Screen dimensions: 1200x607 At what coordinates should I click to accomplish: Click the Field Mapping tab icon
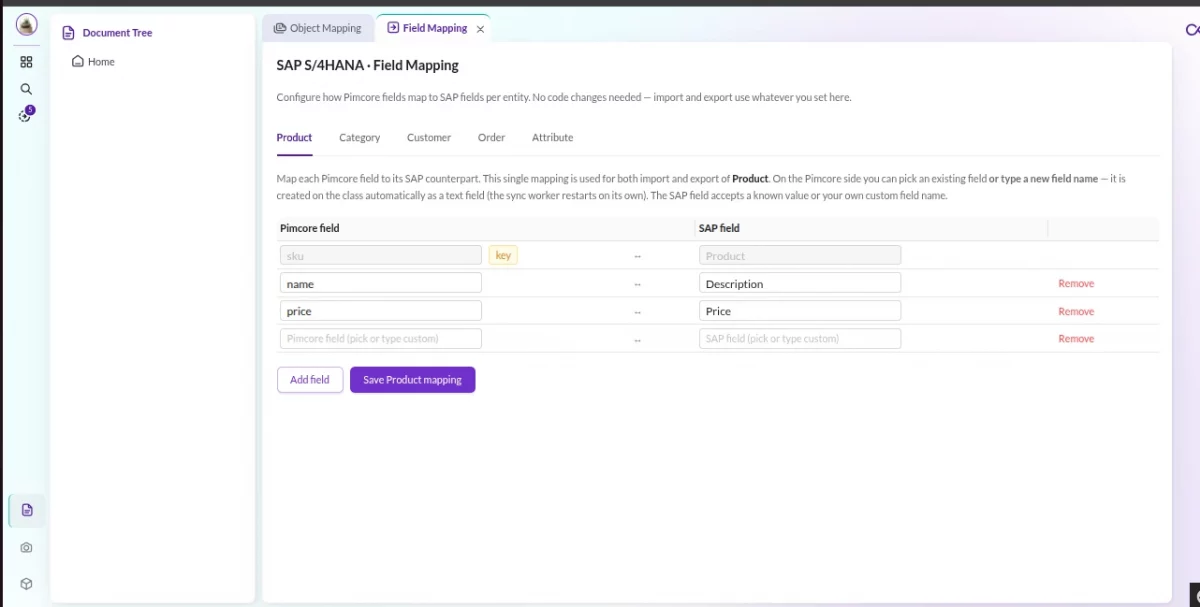pos(393,28)
